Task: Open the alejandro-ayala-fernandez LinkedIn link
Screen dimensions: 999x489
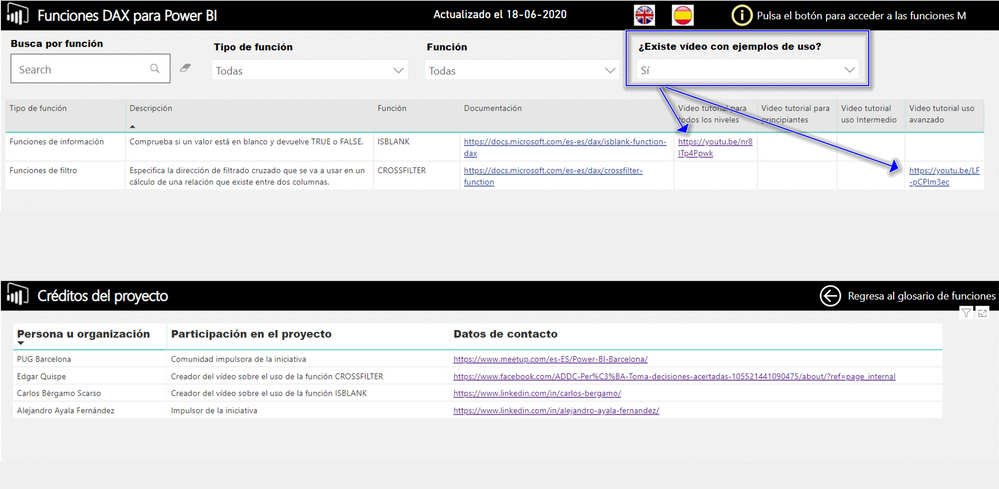Action: pos(556,411)
